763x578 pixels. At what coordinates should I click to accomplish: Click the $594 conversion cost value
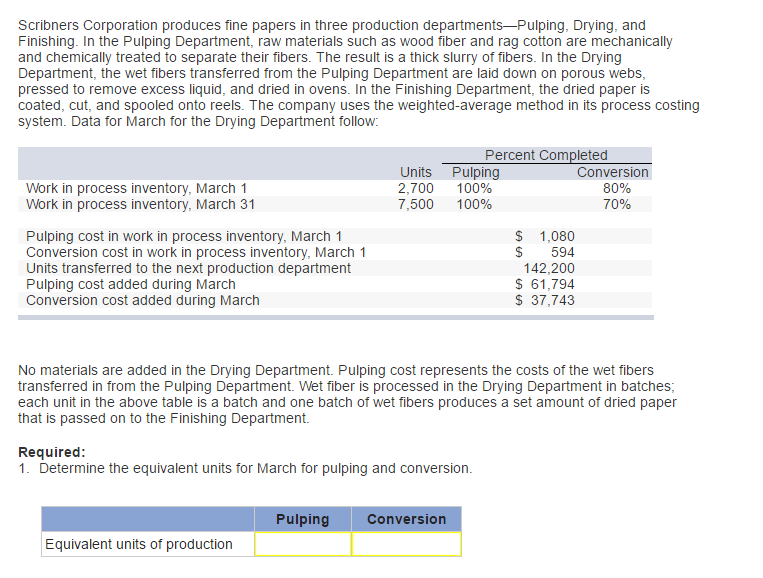pos(545,253)
